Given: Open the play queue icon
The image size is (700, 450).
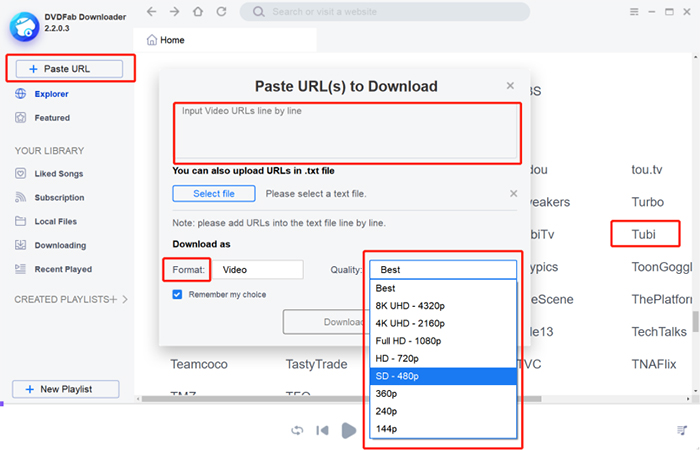Looking at the screenshot, I should tap(682, 430).
